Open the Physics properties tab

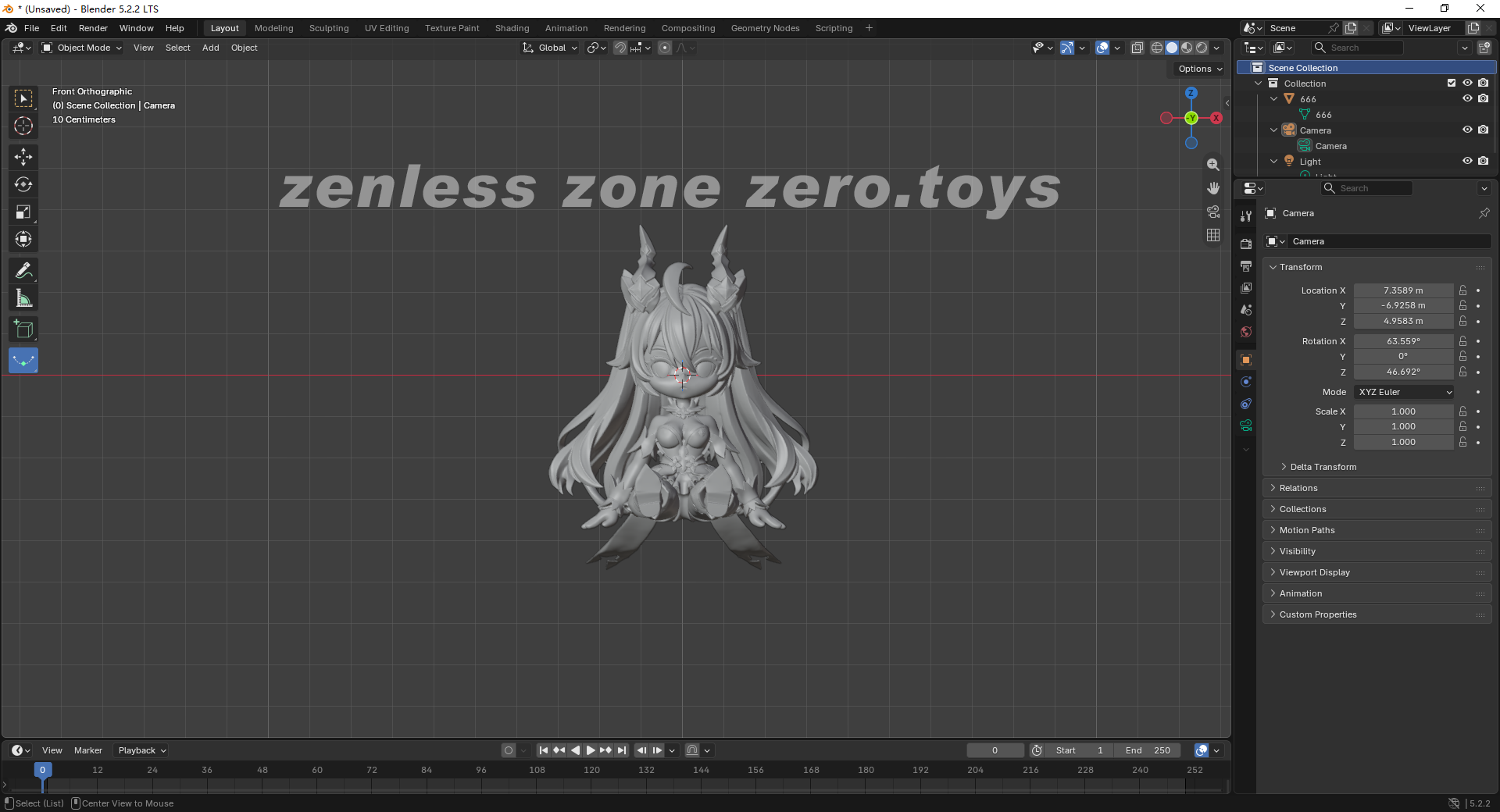(1246, 382)
